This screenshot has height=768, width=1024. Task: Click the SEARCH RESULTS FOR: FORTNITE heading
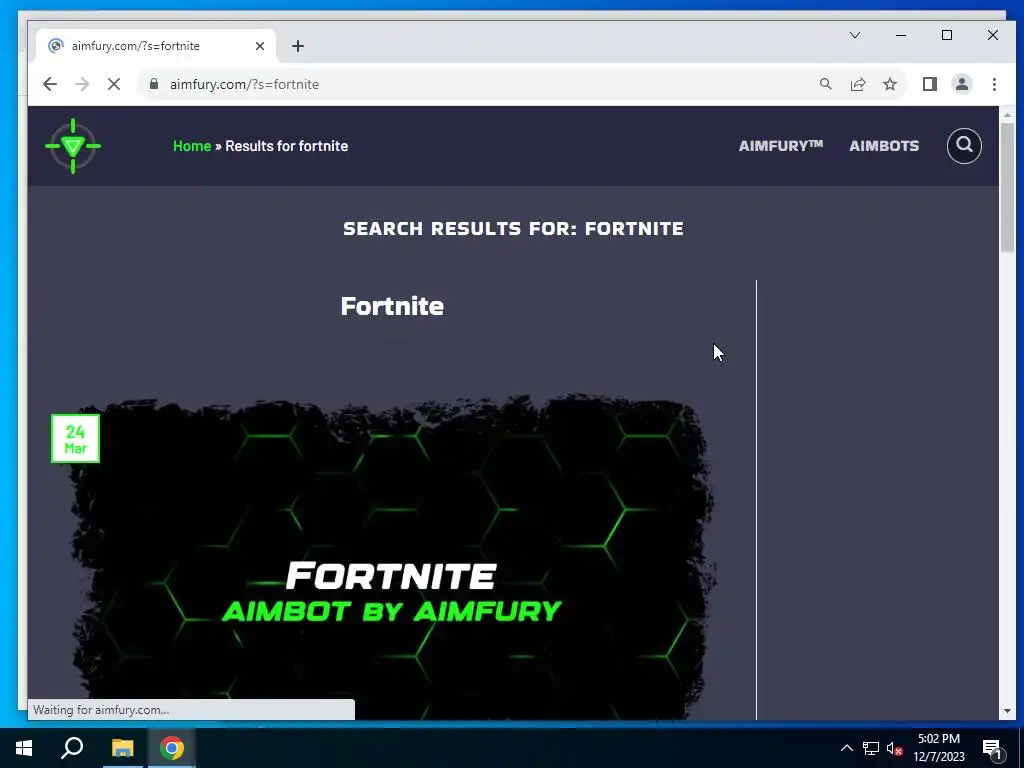pos(513,229)
